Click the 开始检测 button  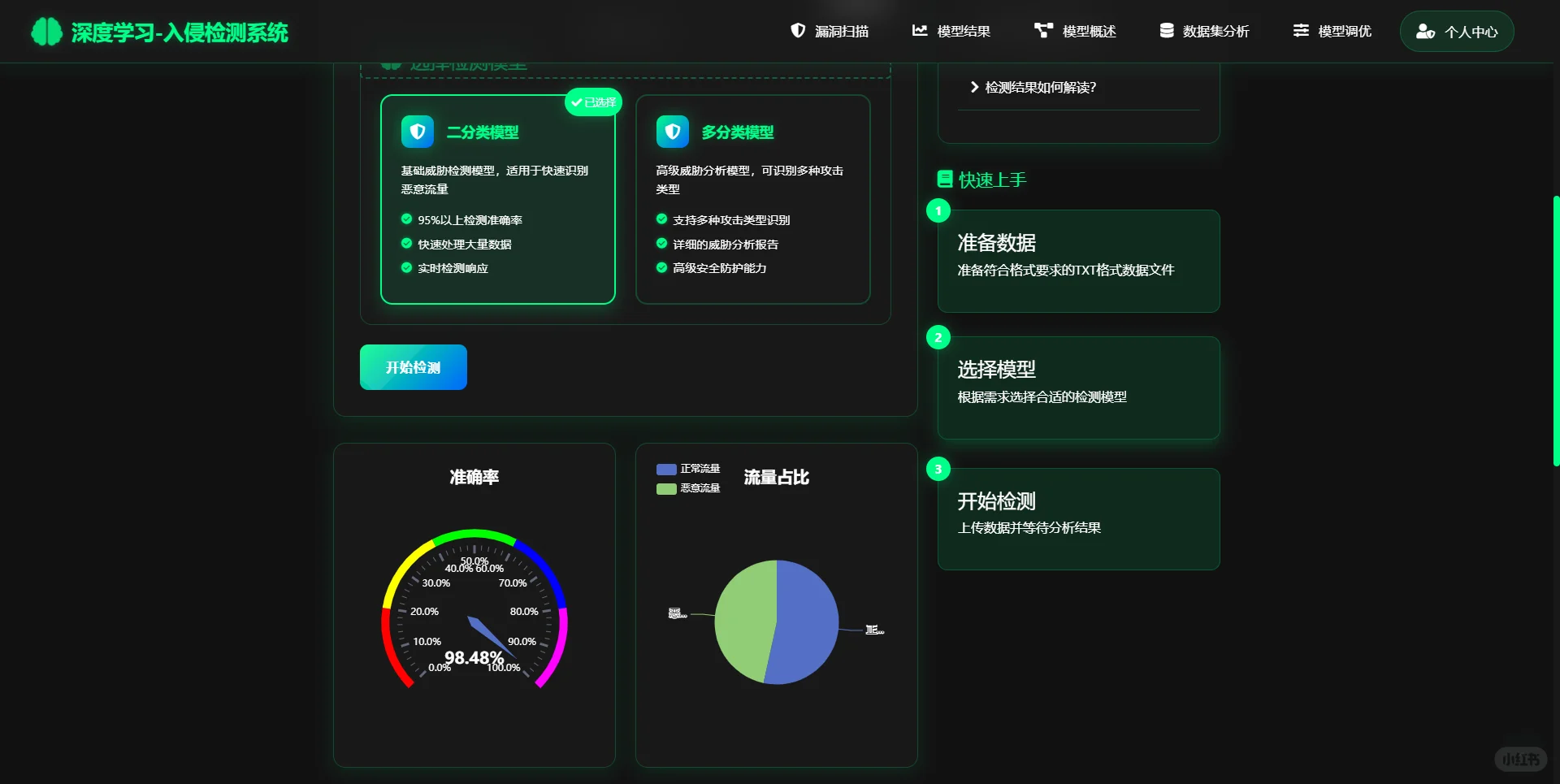[x=413, y=366]
